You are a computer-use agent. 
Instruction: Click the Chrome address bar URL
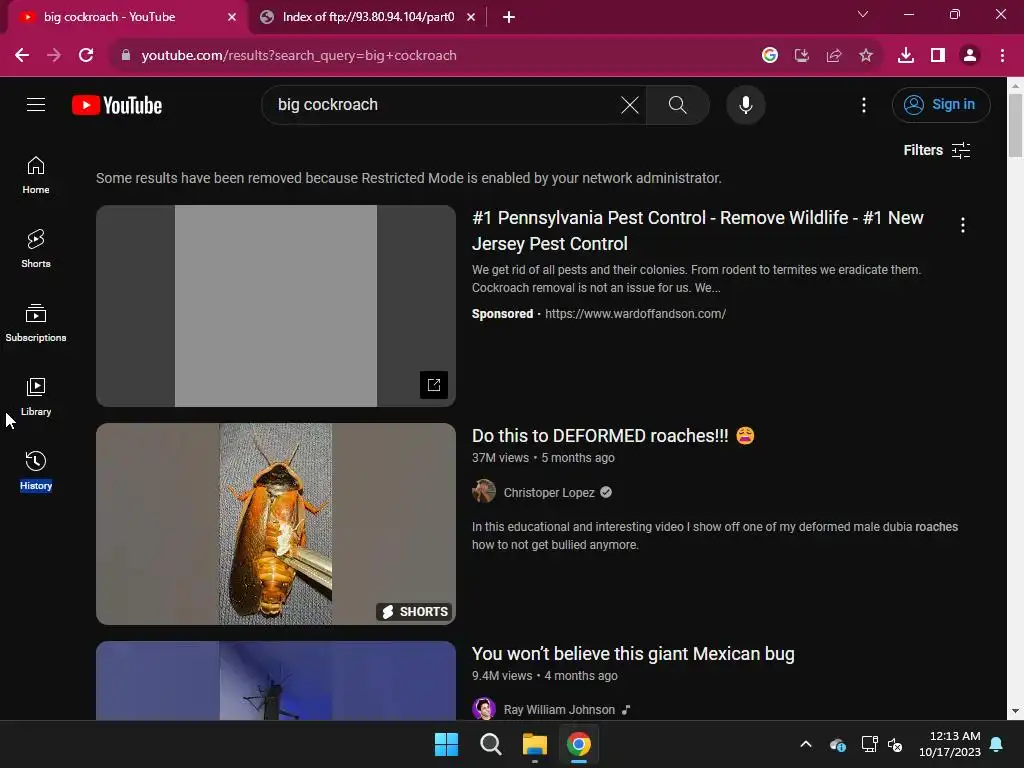298,56
